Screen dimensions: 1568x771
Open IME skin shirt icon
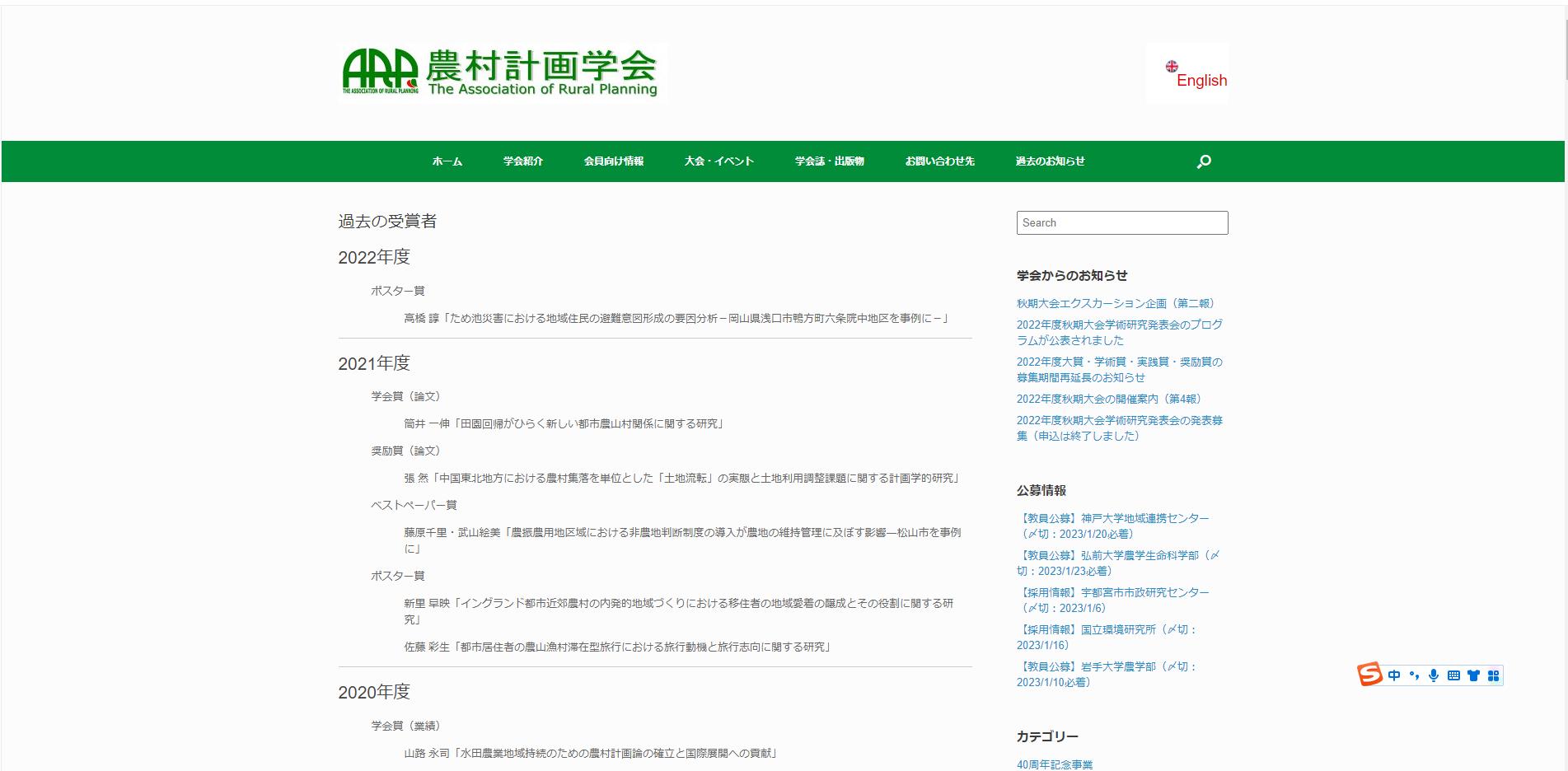[x=1473, y=675]
